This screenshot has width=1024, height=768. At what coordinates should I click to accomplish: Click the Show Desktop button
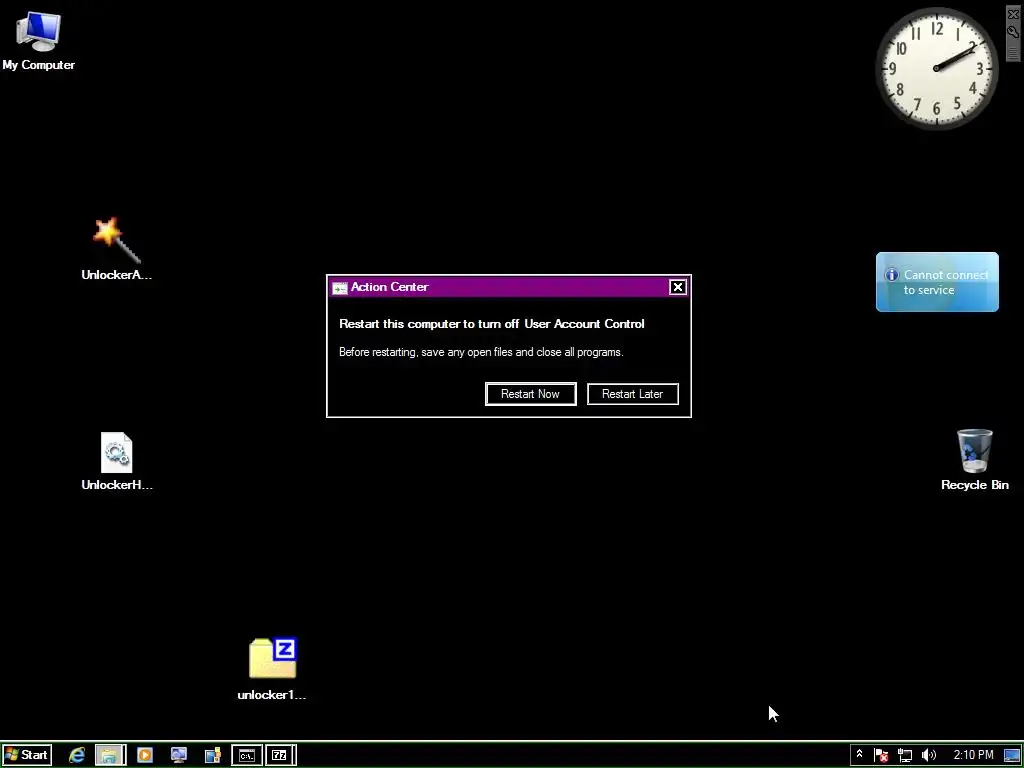pos(1012,755)
